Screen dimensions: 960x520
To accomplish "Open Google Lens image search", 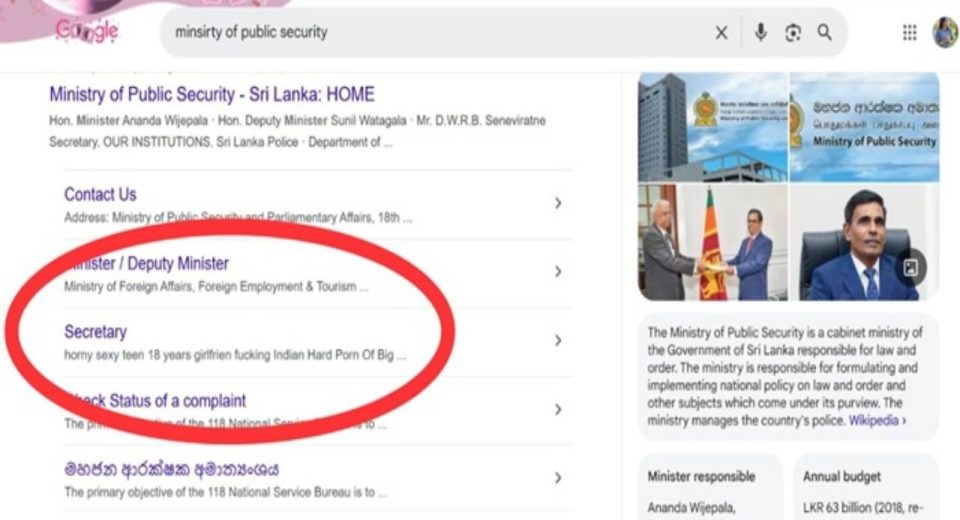I will click(x=793, y=32).
